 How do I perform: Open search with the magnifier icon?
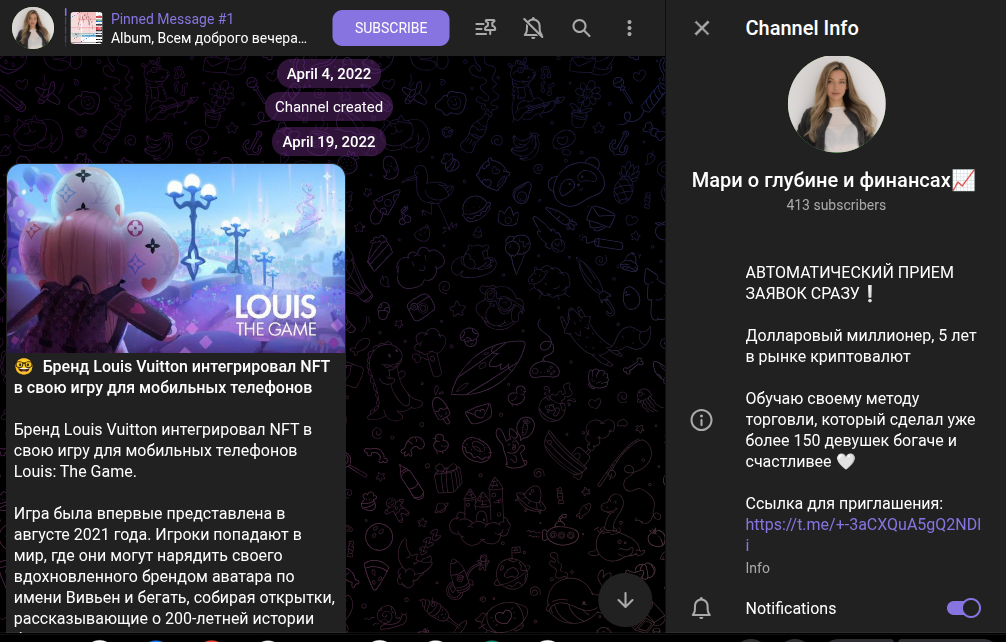coord(581,28)
